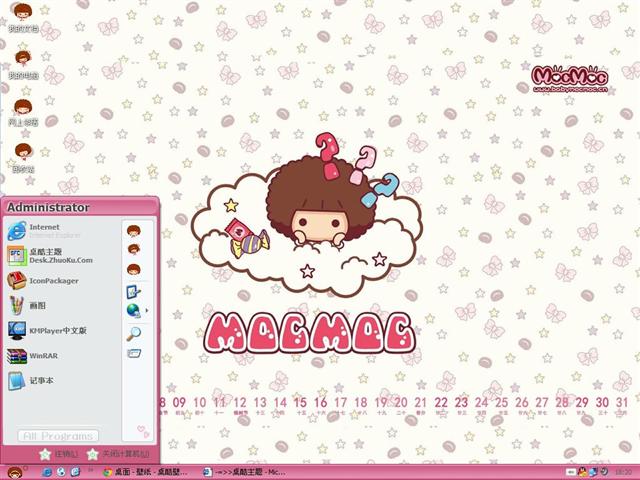Click the system tray clock

[x=623, y=472]
